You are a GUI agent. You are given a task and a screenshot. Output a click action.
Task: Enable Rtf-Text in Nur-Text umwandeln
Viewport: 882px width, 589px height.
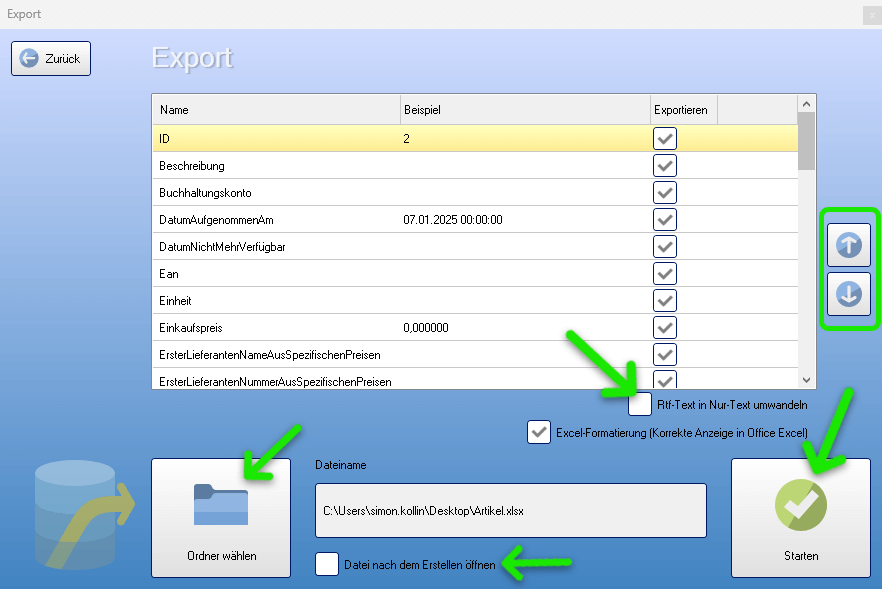click(x=640, y=404)
